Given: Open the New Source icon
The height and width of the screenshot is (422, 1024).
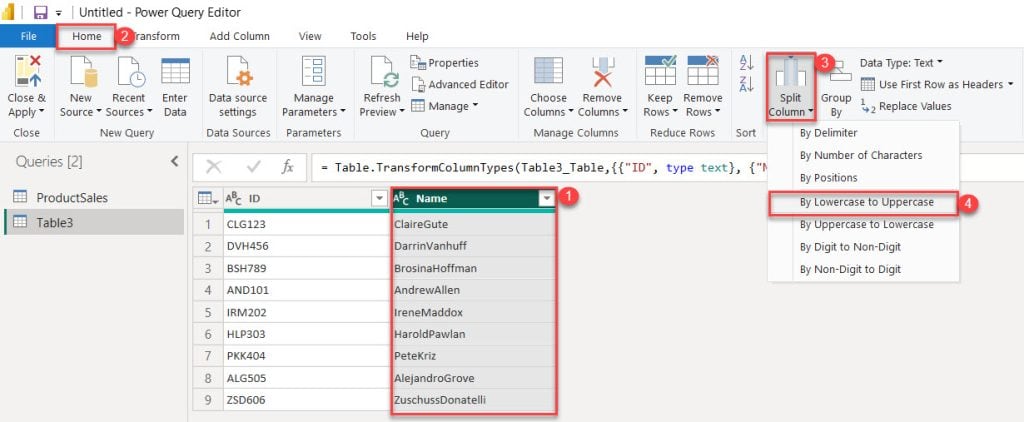Looking at the screenshot, I should (x=84, y=71).
